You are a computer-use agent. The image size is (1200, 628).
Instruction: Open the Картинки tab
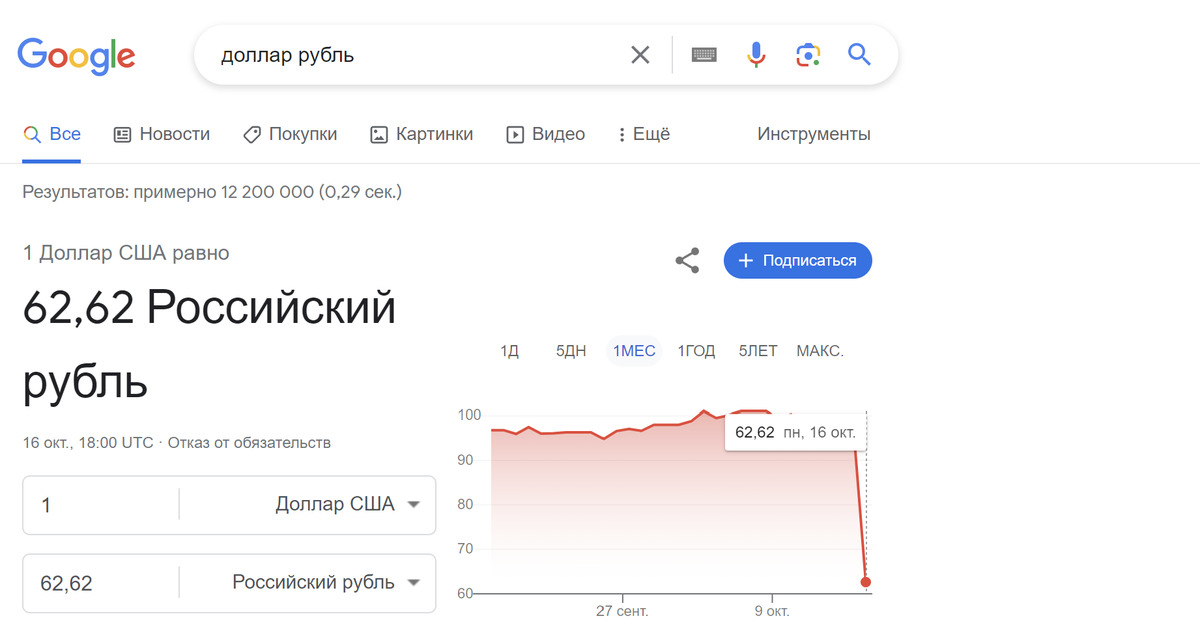421,134
